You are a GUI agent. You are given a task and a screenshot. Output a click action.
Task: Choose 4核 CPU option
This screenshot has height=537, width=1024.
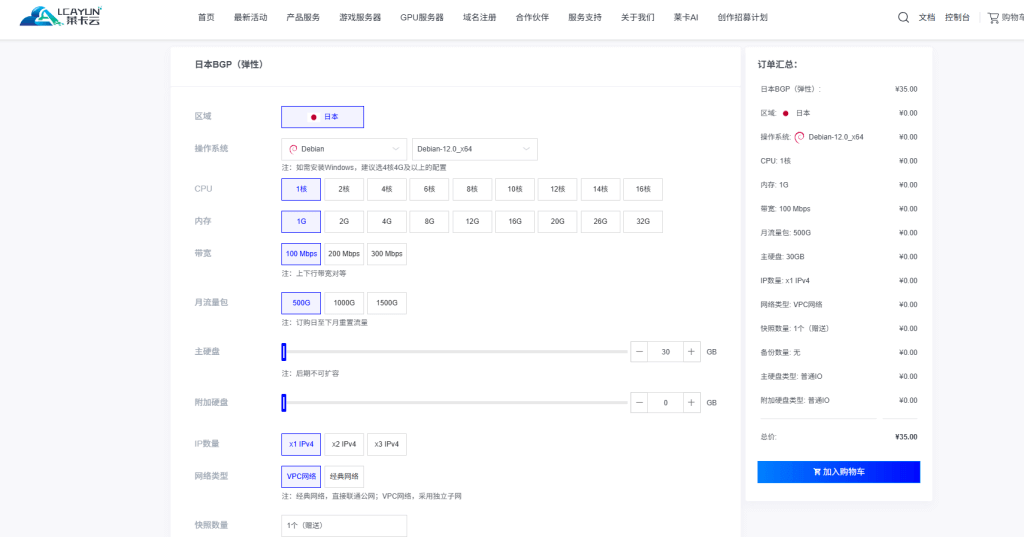point(387,189)
